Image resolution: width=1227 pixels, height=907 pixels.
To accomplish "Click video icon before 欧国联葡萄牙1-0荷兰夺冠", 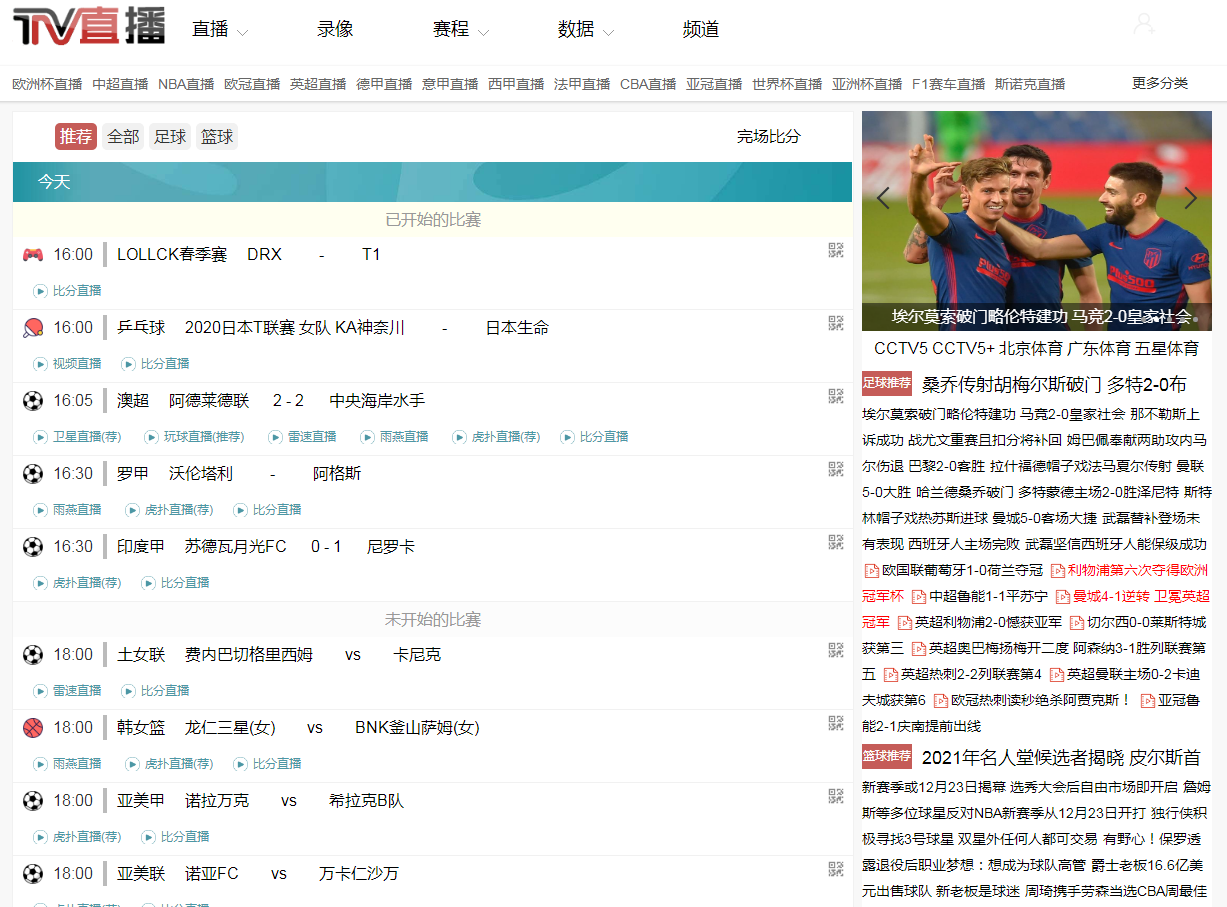I will pyautogui.click(x=871, y=570).
